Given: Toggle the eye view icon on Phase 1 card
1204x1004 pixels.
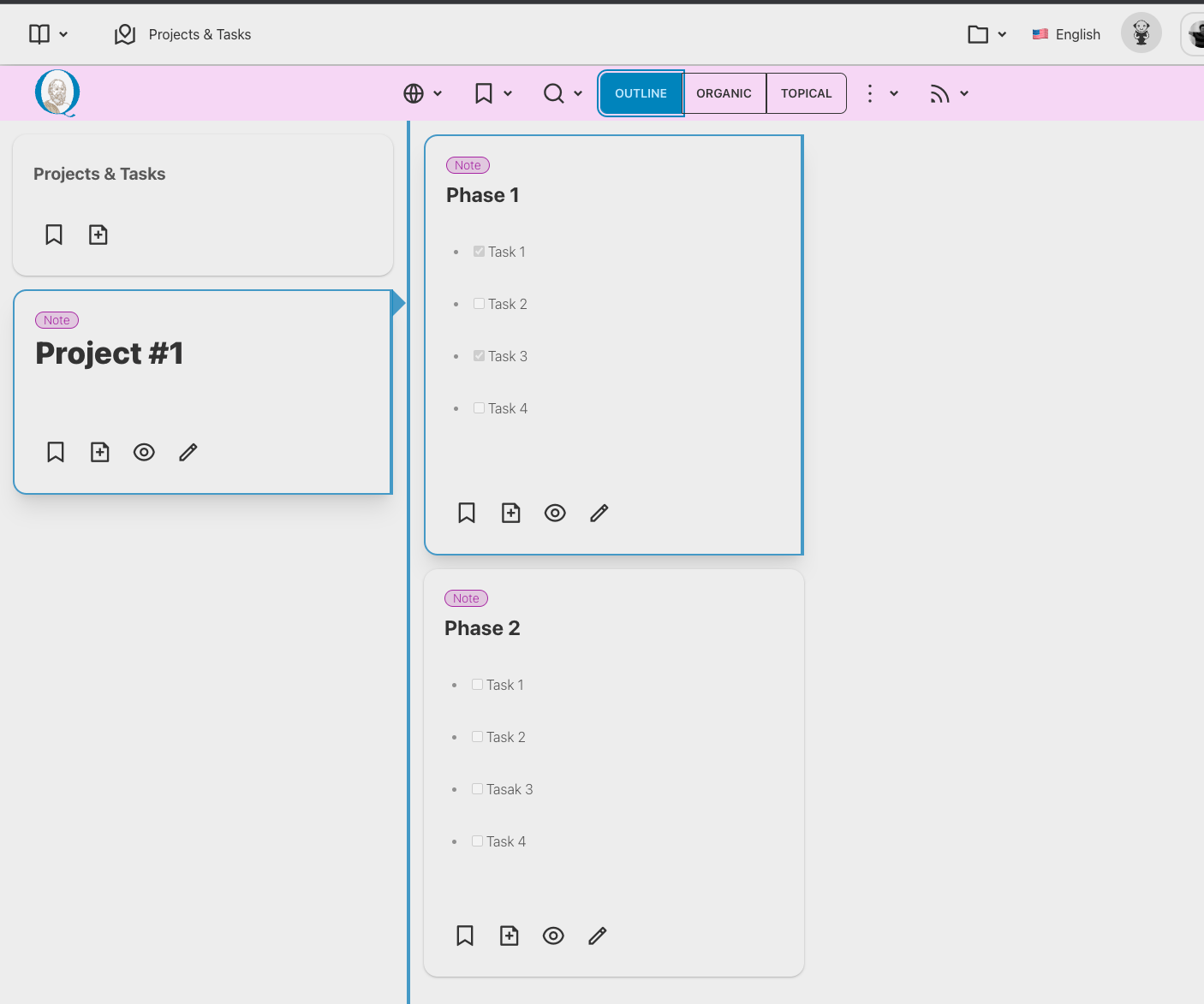Looking at the screenshot, I should tap(555, 513).
